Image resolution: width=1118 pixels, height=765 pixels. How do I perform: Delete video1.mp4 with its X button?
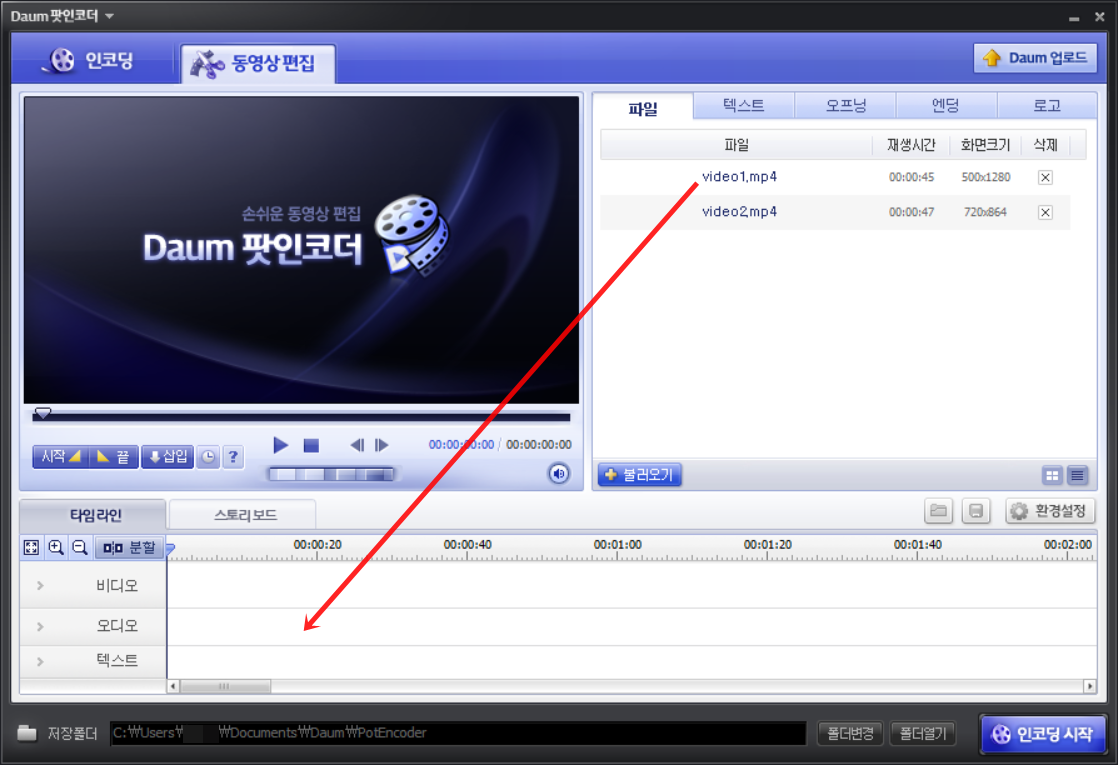tap(1045, 178)
